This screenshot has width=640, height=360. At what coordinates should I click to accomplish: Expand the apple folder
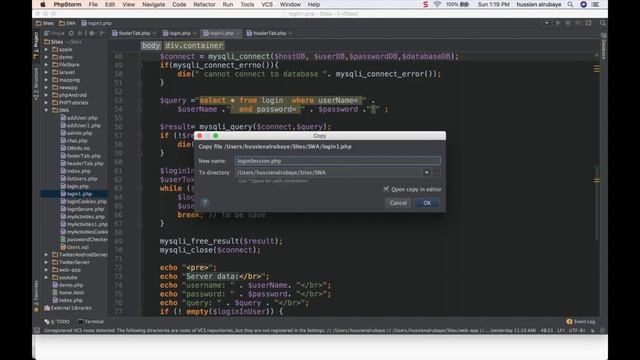(x=46, y=49)
